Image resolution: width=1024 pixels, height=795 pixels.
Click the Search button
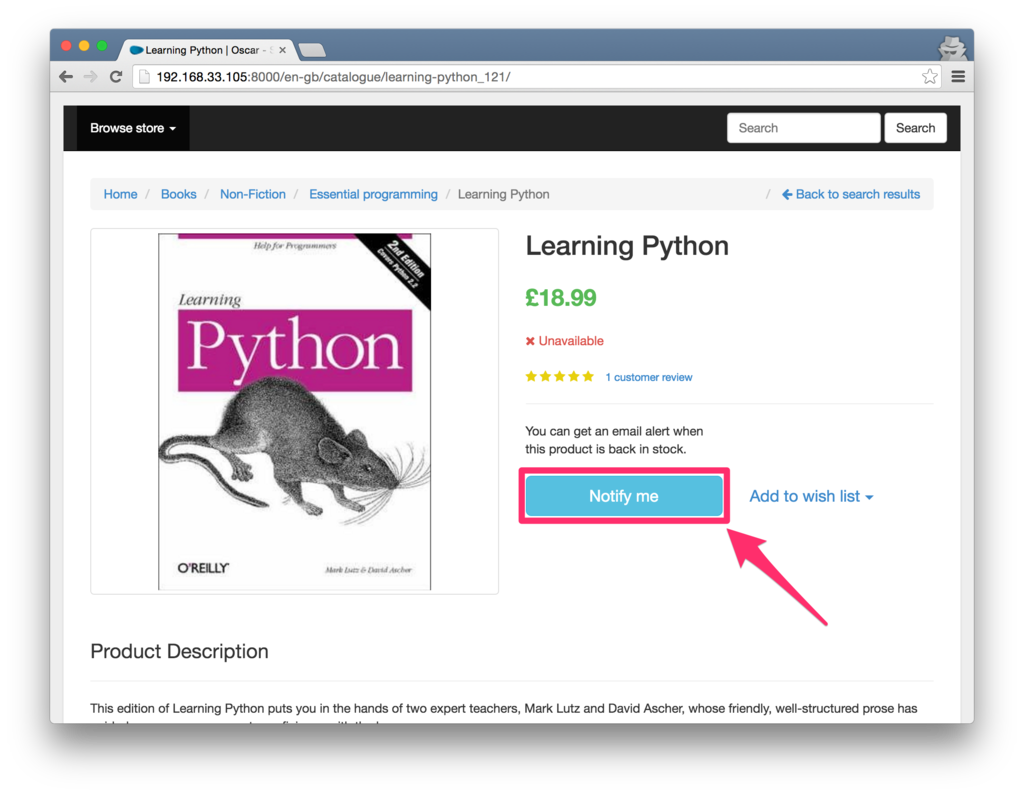coord(915,128)
